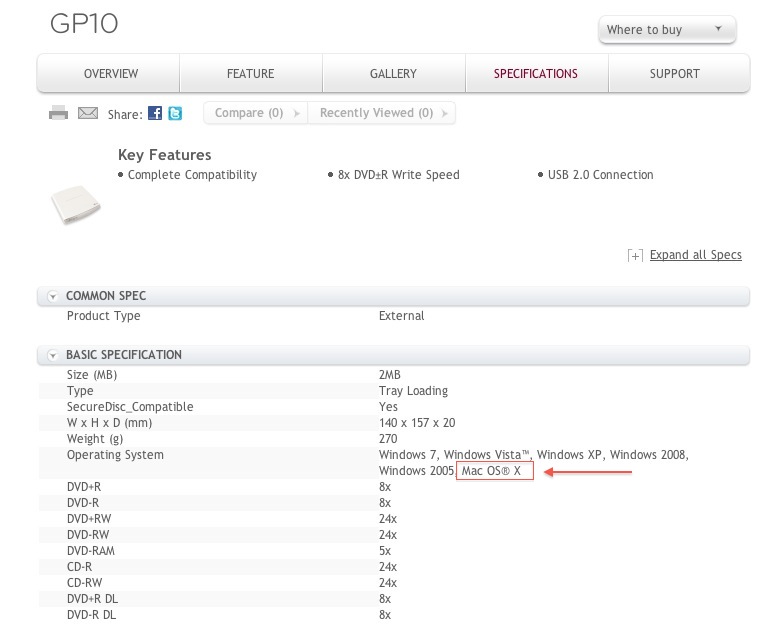
Task: Switch to the FEATURE tab
Action: pyautogui.click(x=251, y=74)
